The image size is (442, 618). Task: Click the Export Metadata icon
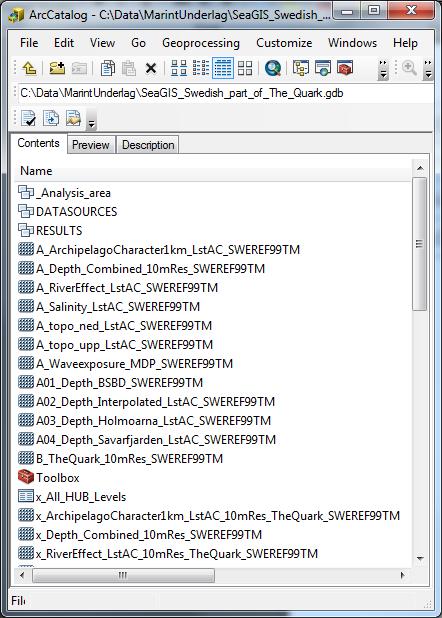(x=51, y=118)
